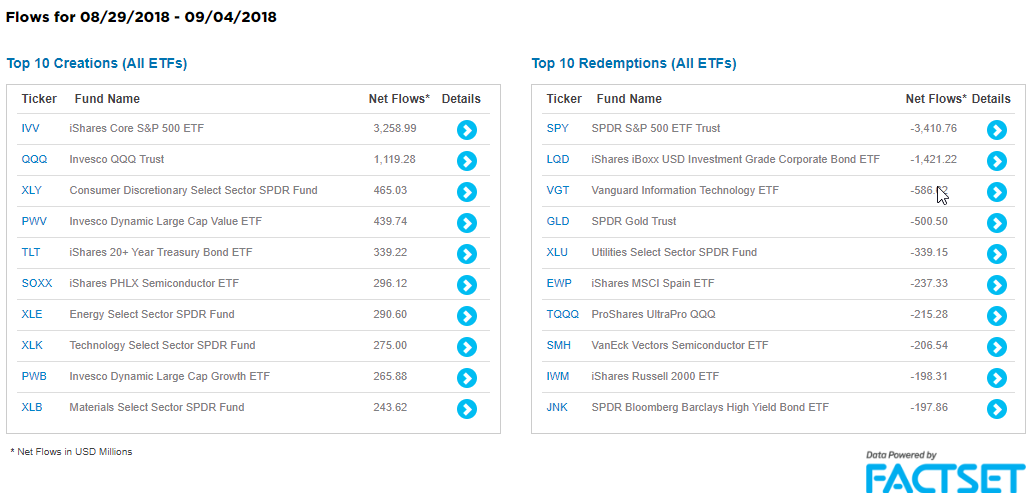Click the IWM ticker link
The height and width of the screenshot is (493, 1033).
pos(557,376)
